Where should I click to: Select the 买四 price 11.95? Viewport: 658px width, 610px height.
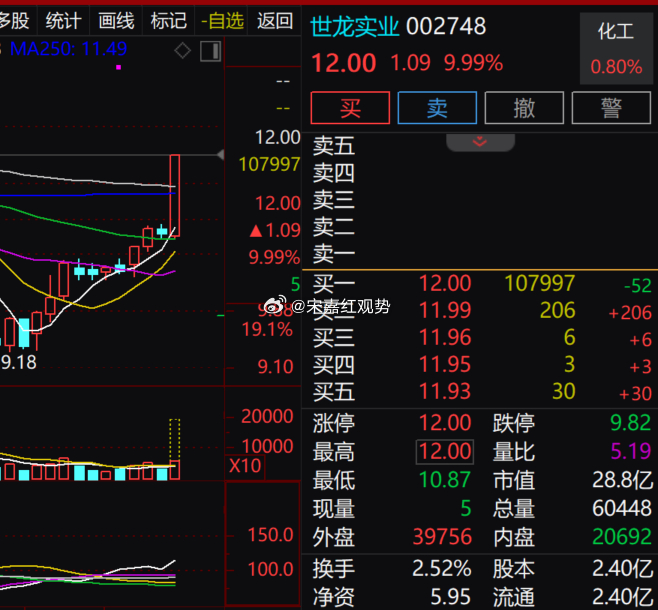coord(445,365)
